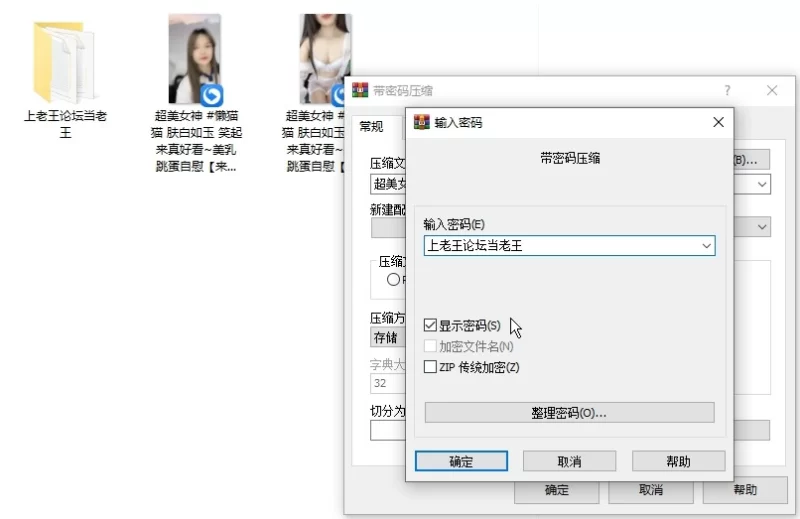Screen dimensions: 800x519
Task: Click the dictionary size field showing 32
Action: 388,383
